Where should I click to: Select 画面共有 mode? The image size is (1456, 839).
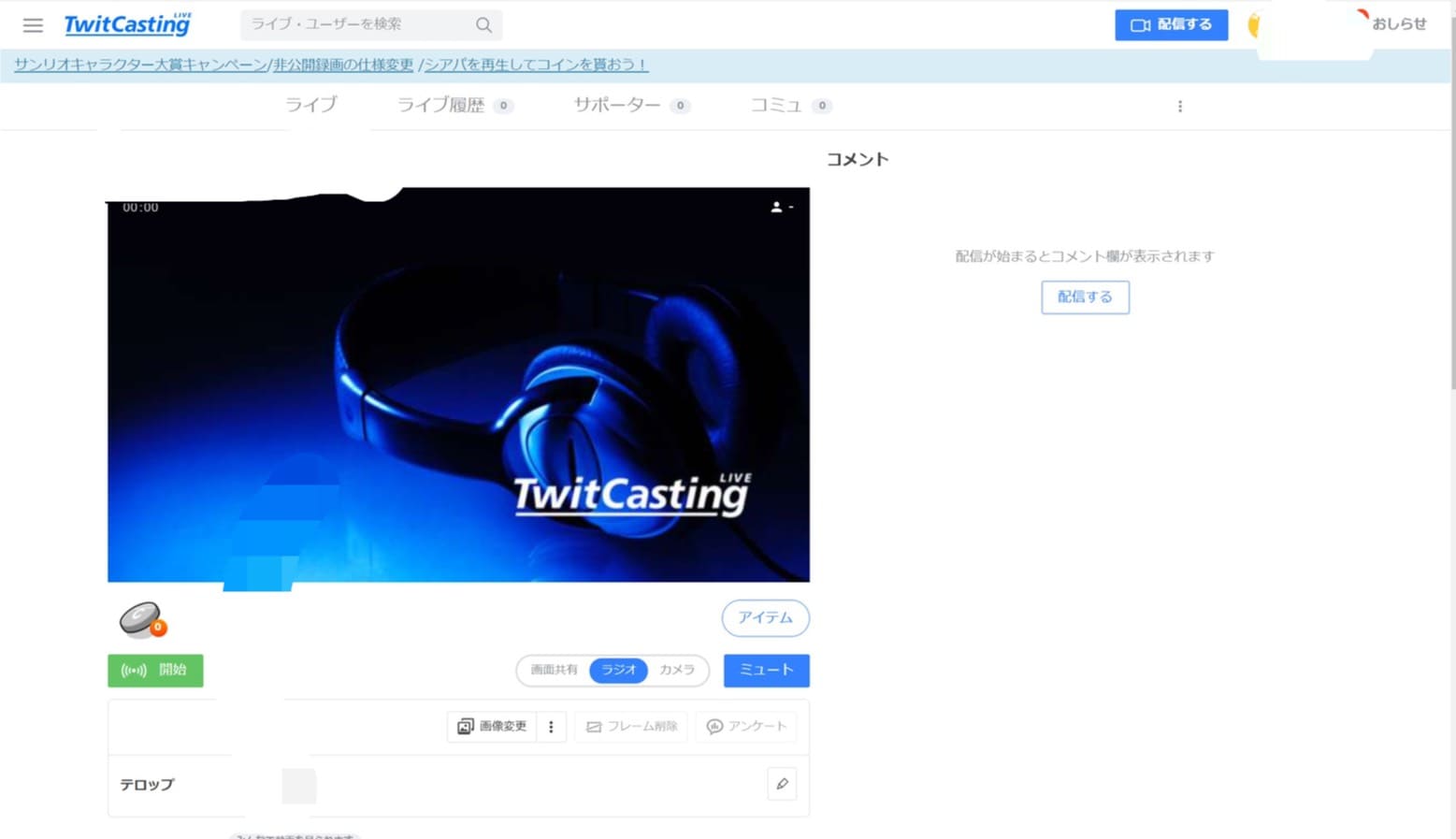pos(554,670)
